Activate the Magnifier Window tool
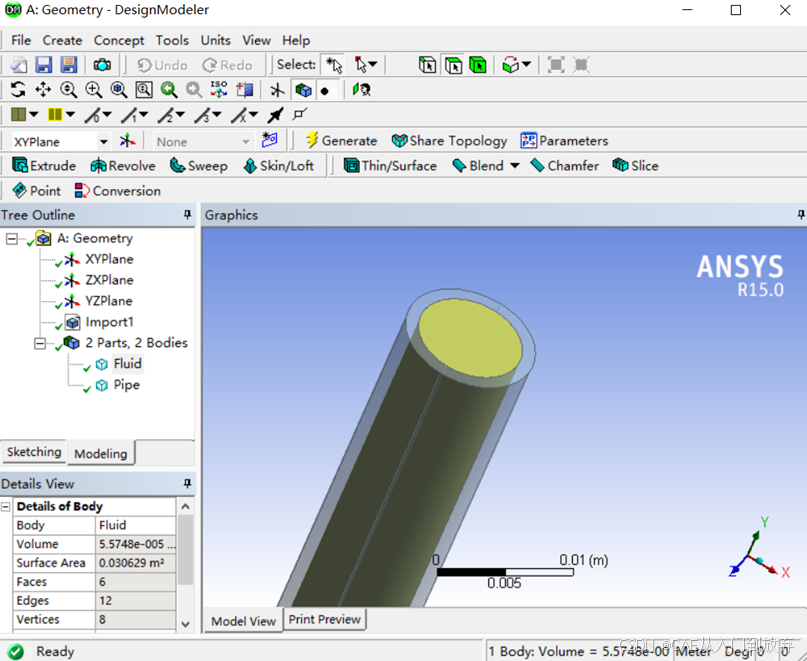The image size is (807, 661). coord(144,90)
